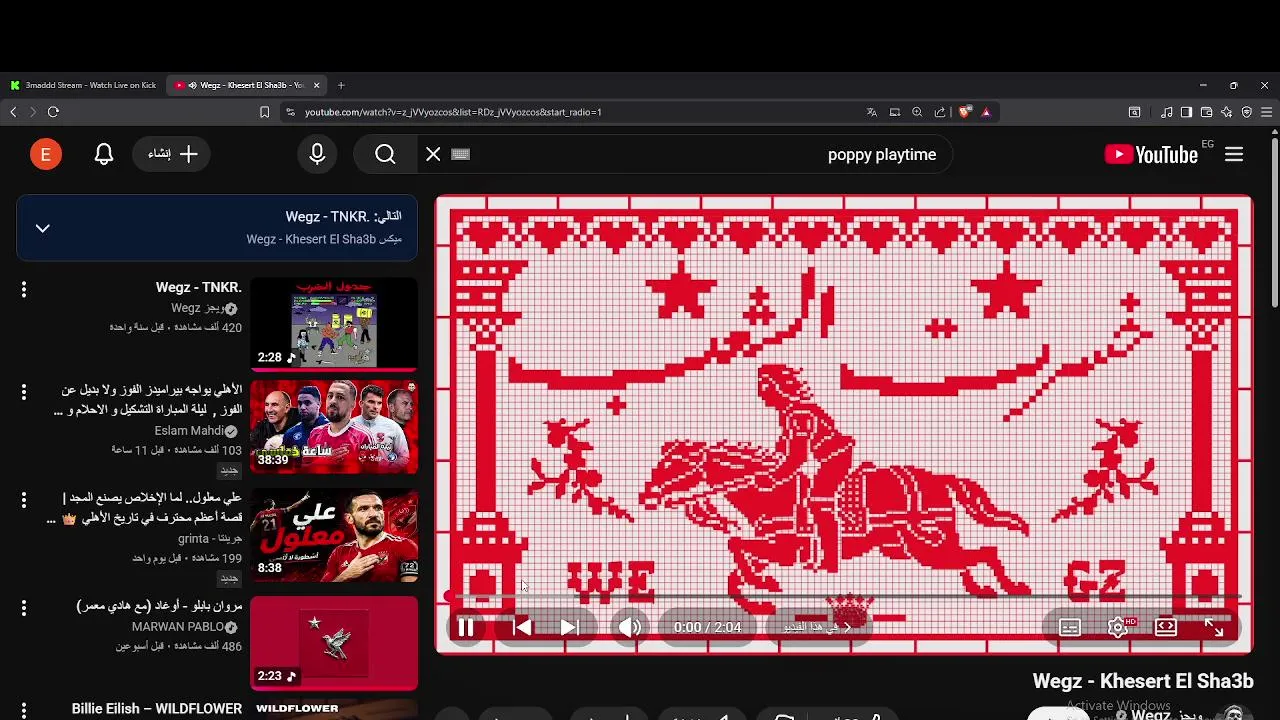Open the Marwan Pablo 2:23 thumbnail
This screenshot has height=720, width=1280.
coord(334,643)
